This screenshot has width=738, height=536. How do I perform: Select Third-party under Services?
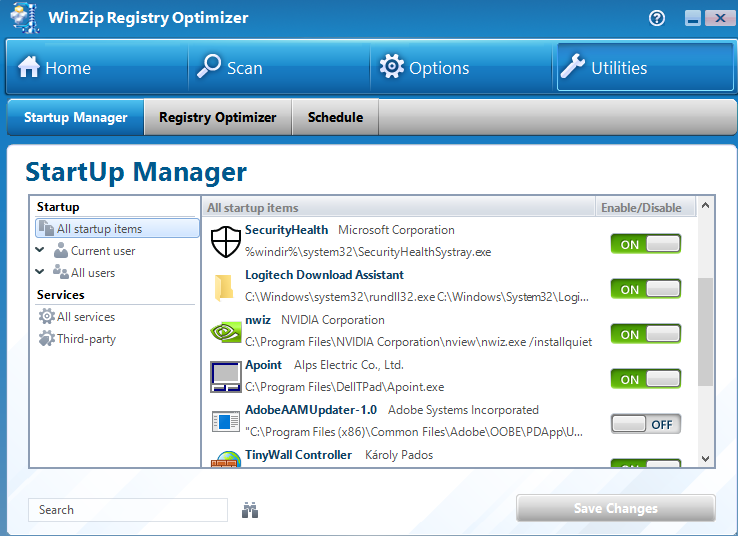point(86,339)
